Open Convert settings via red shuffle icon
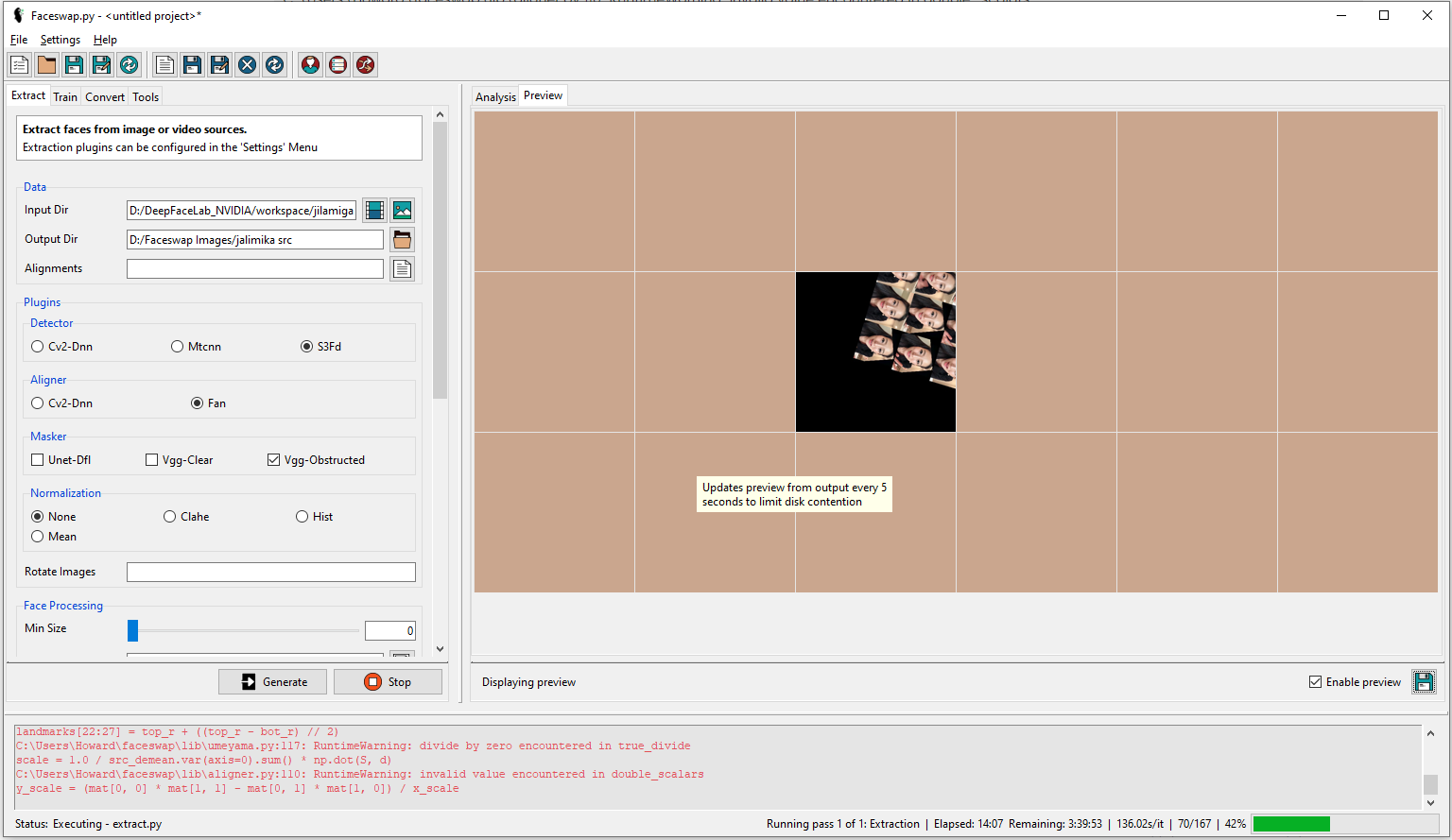 365,64
